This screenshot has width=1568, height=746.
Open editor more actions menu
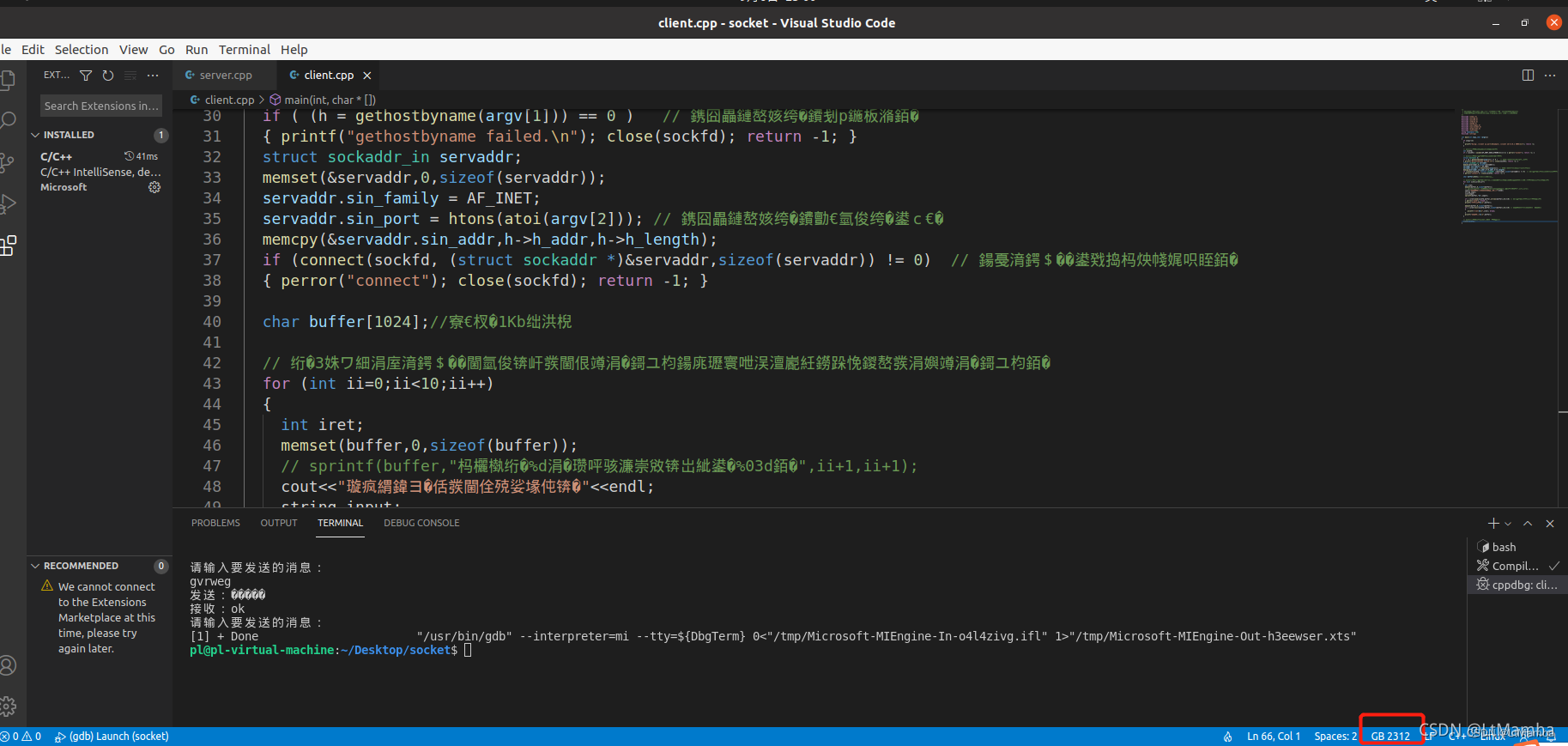pyautogui.click(x=1550, y=76)
